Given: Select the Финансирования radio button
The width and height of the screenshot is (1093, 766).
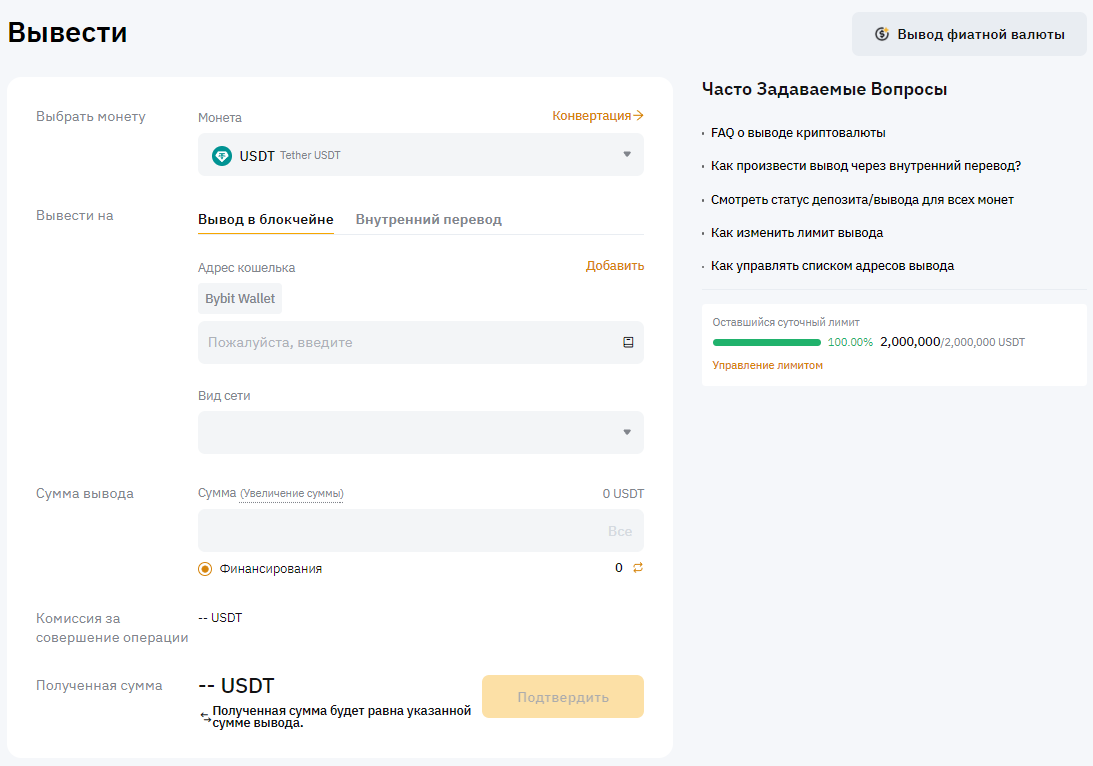Looking at the screenshot, I should [x=205, y=569].
